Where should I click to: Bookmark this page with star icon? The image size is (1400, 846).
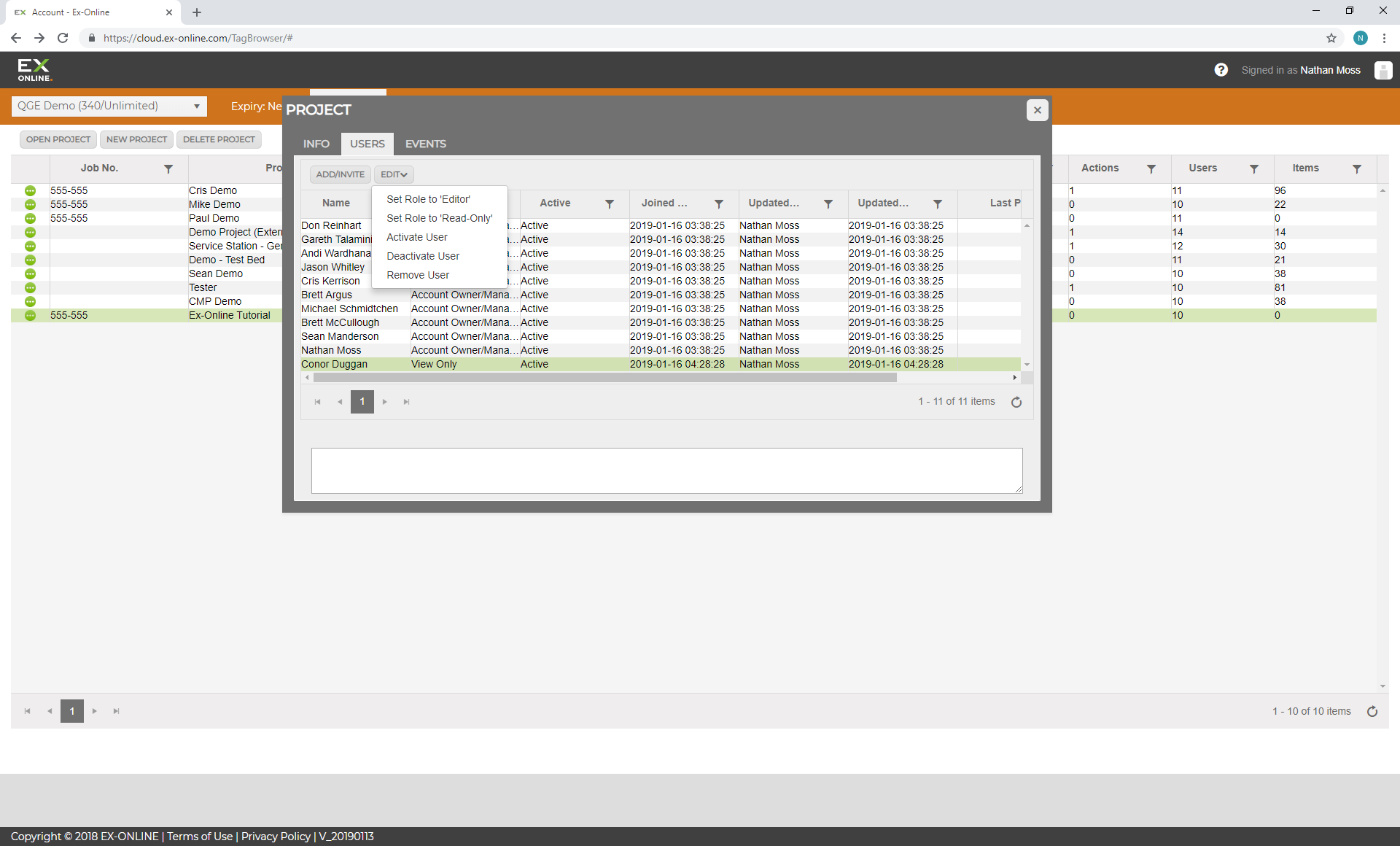pyautogui.click(x=1331, y=38)
